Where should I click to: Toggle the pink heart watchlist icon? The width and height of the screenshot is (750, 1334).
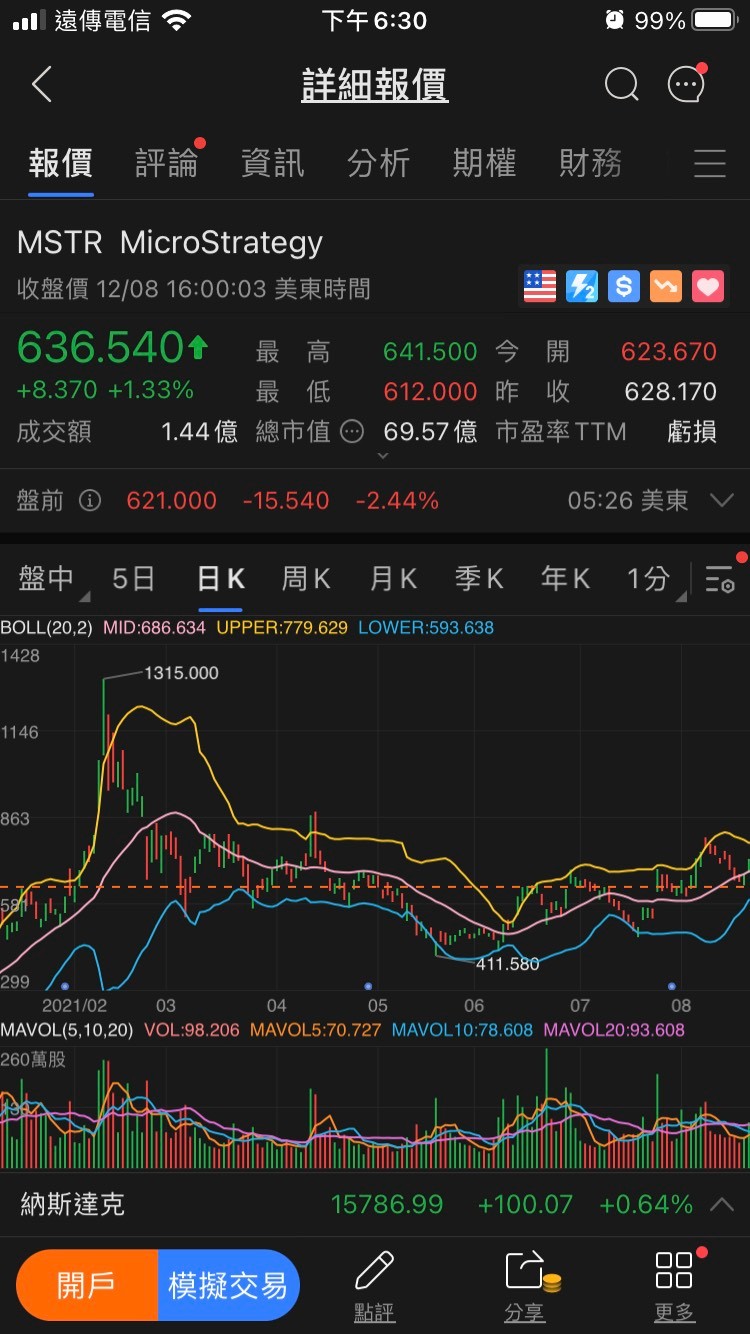coord(708,287)
